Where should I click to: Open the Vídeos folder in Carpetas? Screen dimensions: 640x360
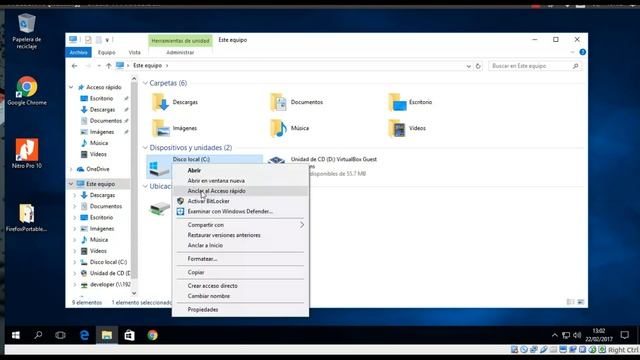(x=407, y=128)
